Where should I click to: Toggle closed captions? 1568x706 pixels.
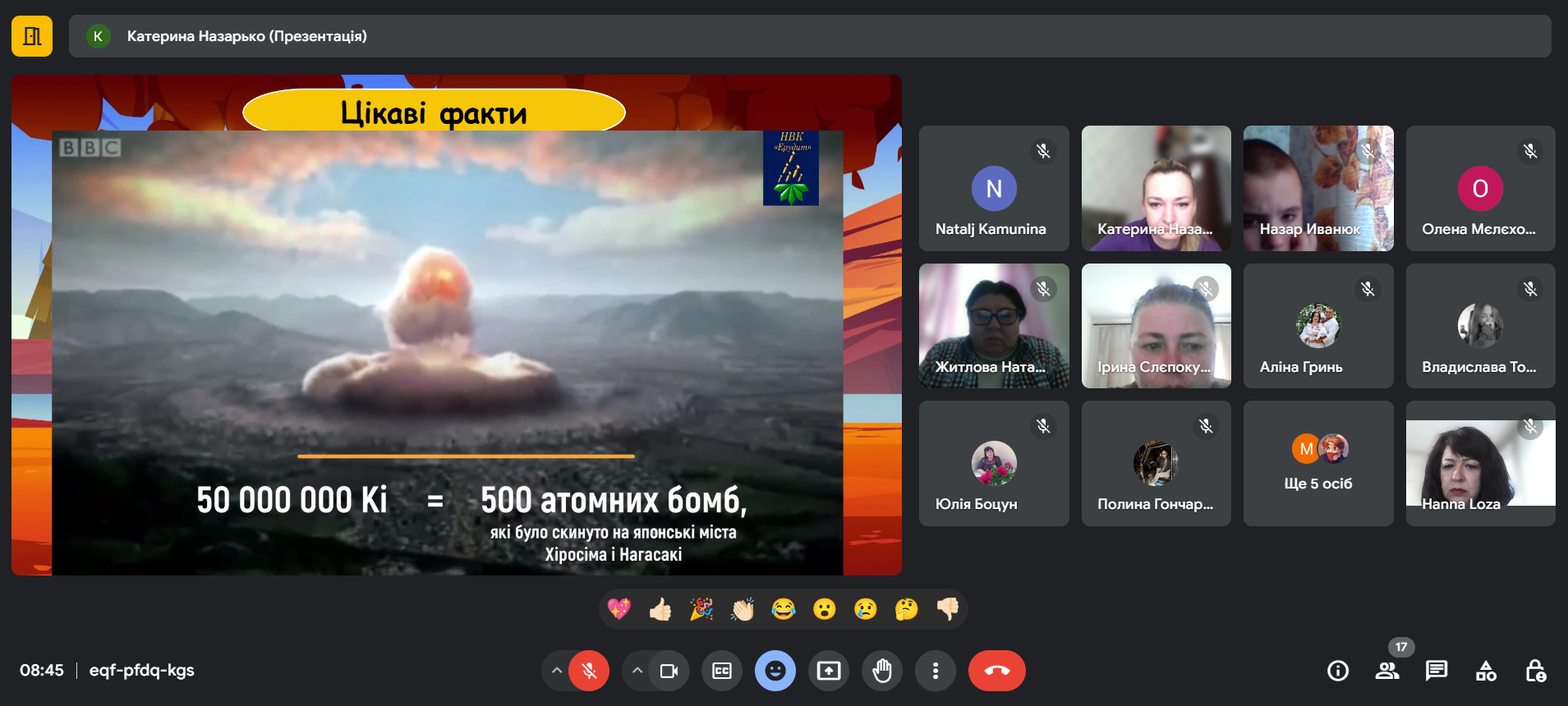coord(721,671)
